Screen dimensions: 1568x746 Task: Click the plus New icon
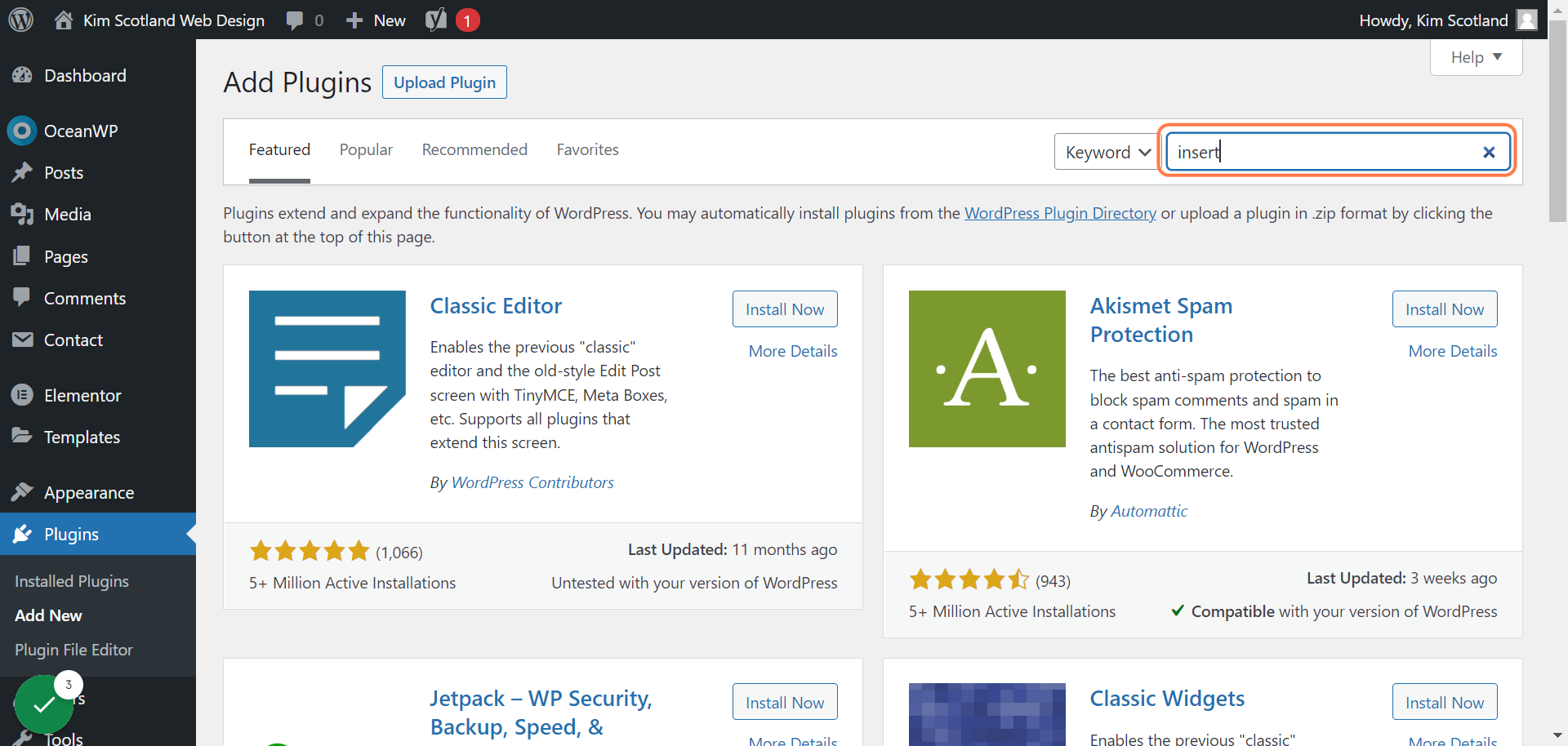[354, 20]
